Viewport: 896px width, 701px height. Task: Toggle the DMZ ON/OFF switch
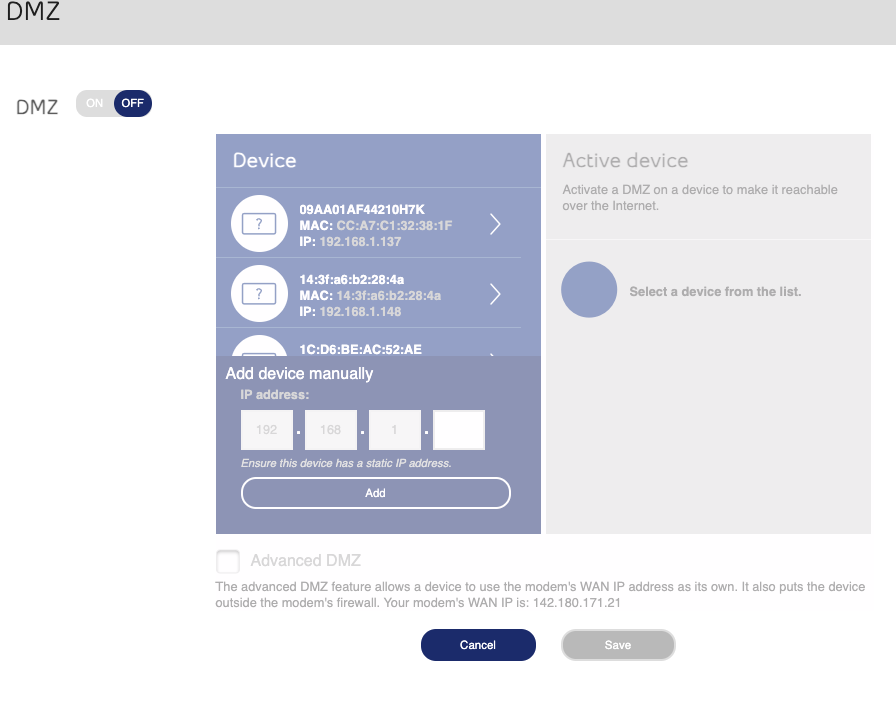[x=114, y=103]
